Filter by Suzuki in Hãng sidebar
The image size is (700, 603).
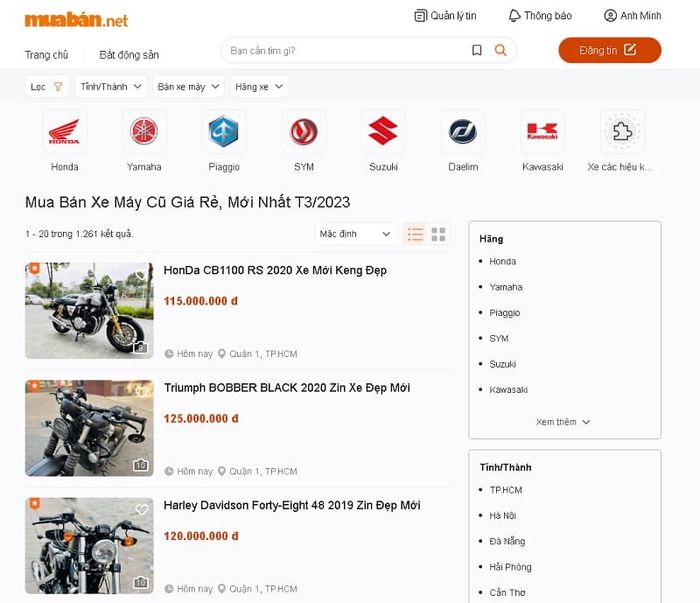pyautogui.click(x=503, y=364)
